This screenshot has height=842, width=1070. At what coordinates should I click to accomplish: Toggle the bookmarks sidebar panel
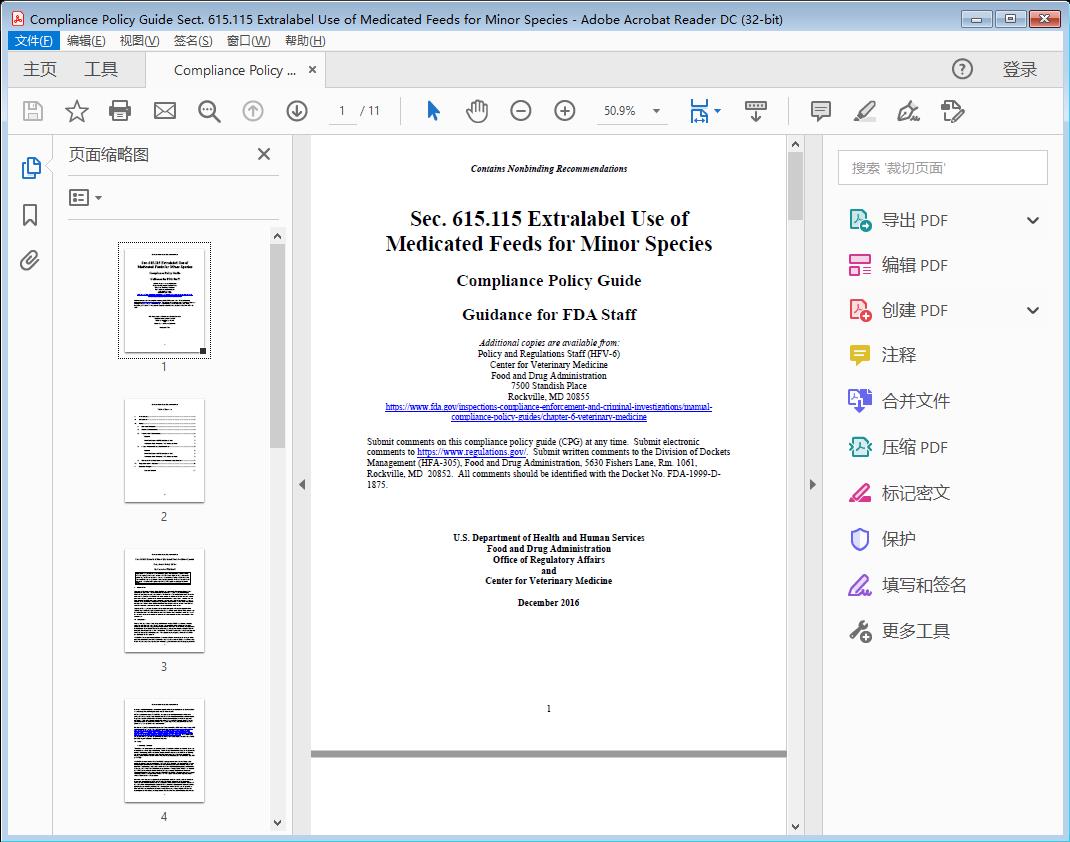[x=29, y=216]
